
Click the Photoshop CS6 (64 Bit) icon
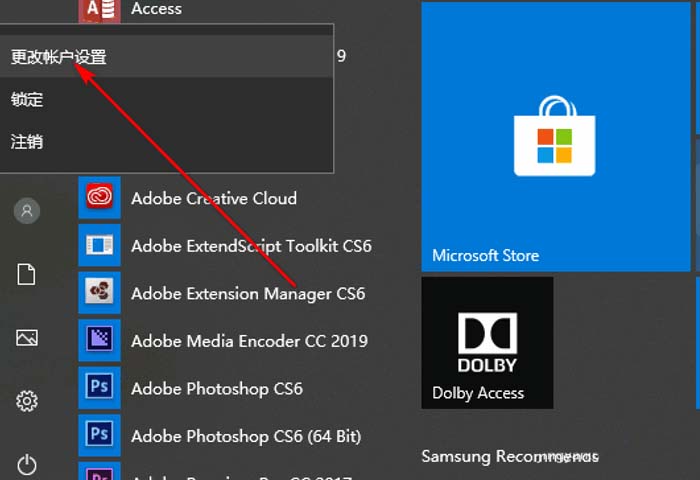99,435
